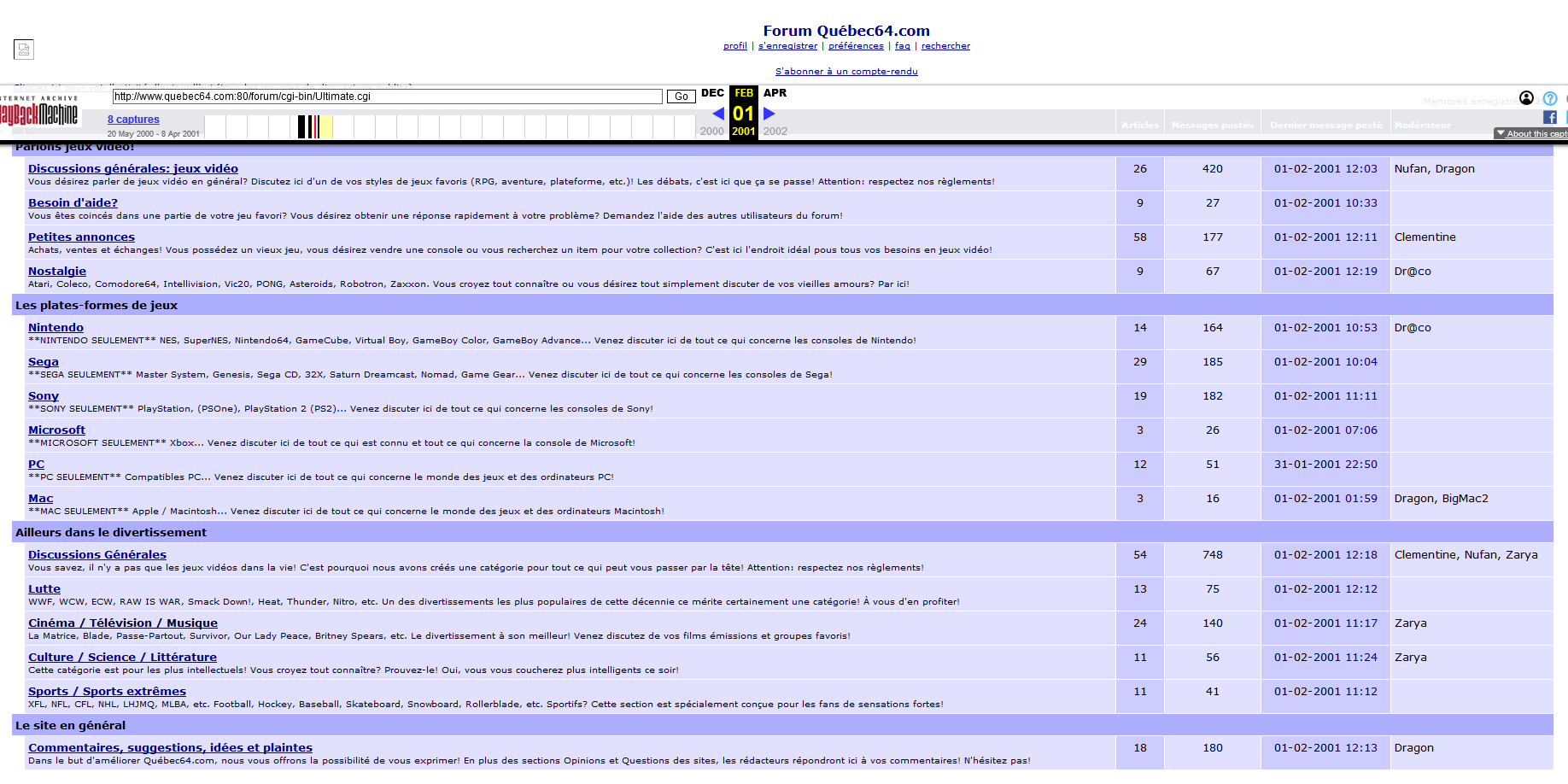
Task: Open the Nintendo forum
Action: click(x=56, y=328)
